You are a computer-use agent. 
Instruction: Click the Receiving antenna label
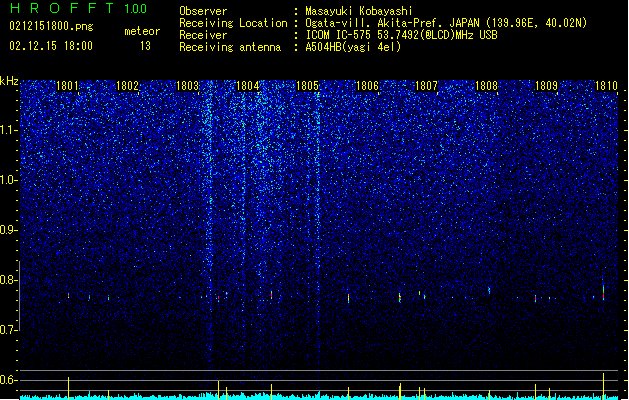pyautogui.click(x=230, y=47)
